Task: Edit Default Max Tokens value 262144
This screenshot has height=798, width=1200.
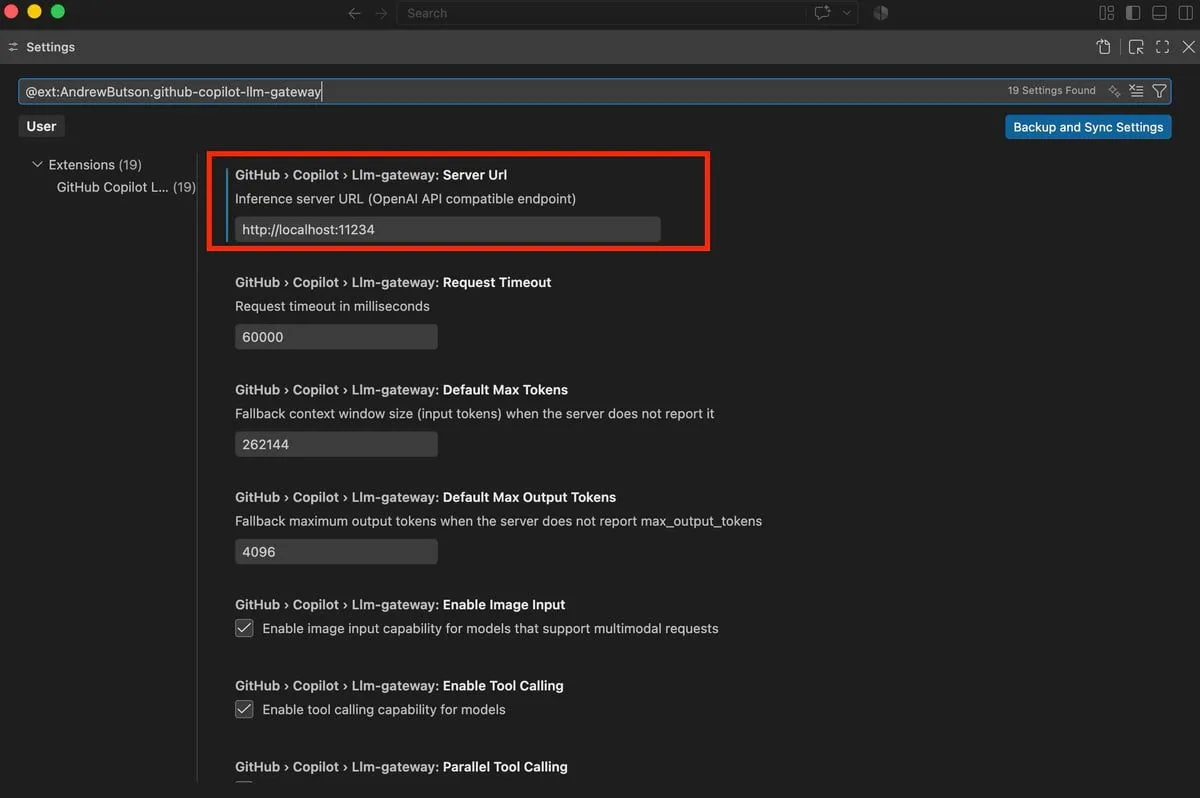Action: pyautogui.click(x=336, y=444)
